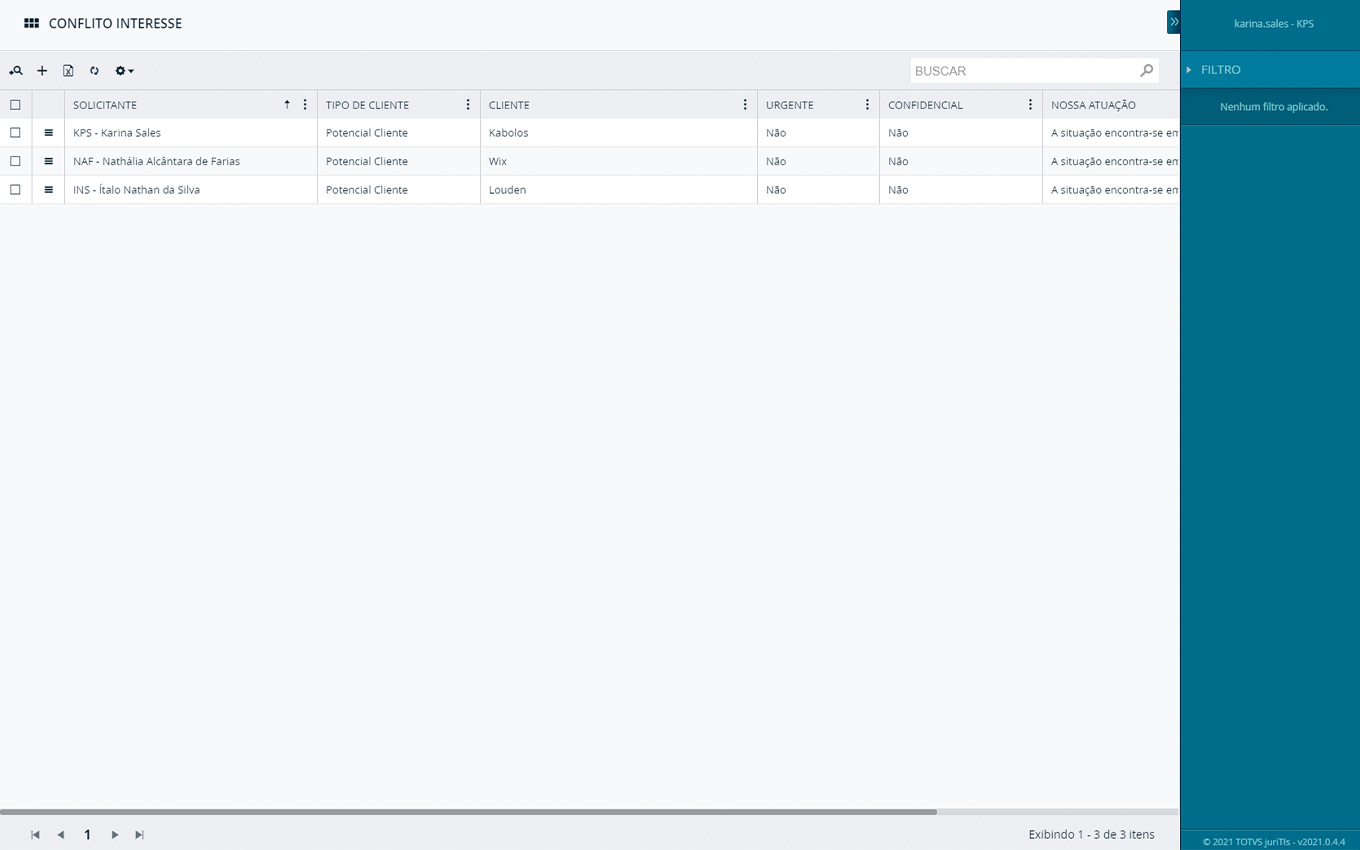
Task: Tick the select-all checkbox in header
Action: [15, 105]
